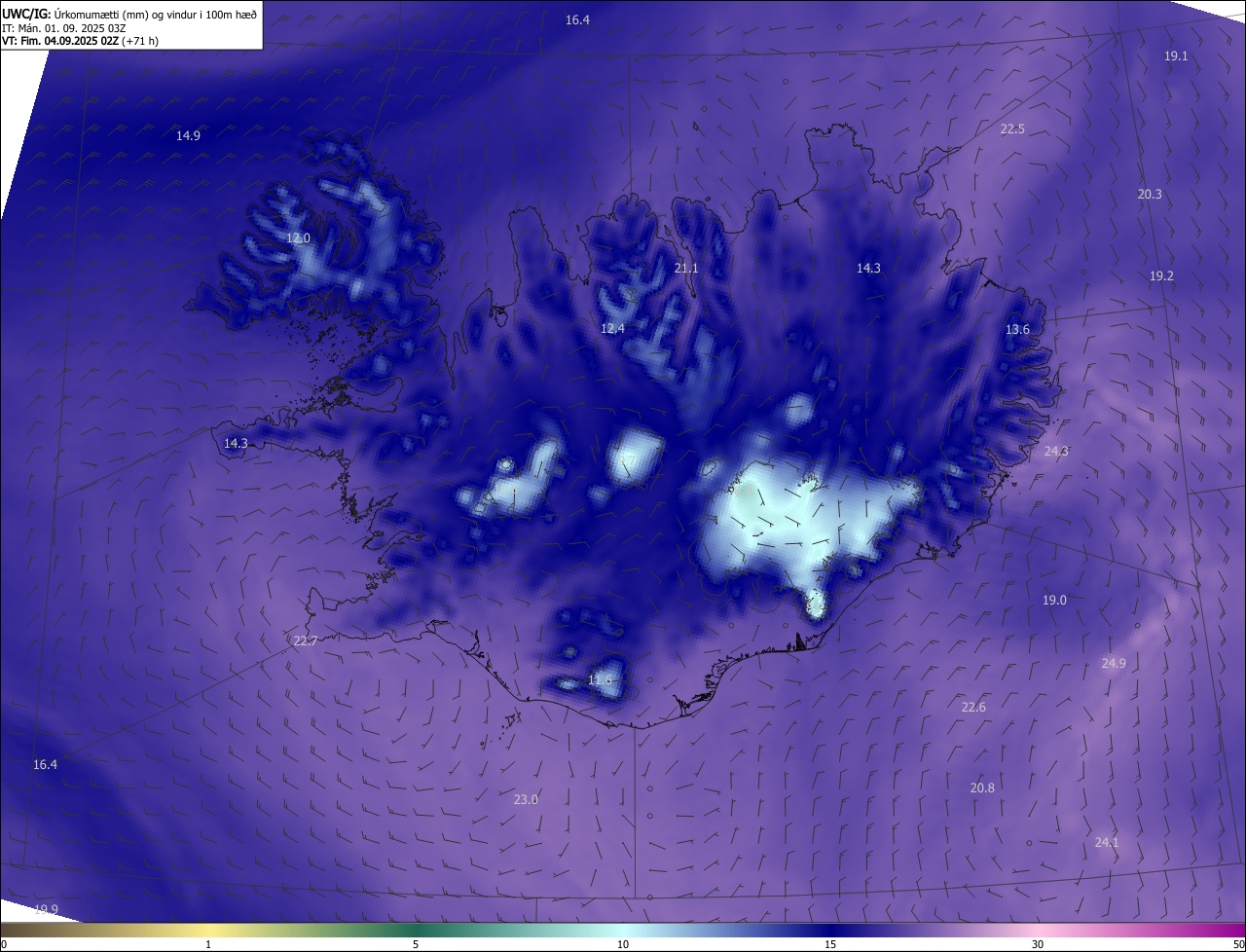Click the colour scale tick label 1
This screenshot has height=952, width=1246.
point(208,945)
